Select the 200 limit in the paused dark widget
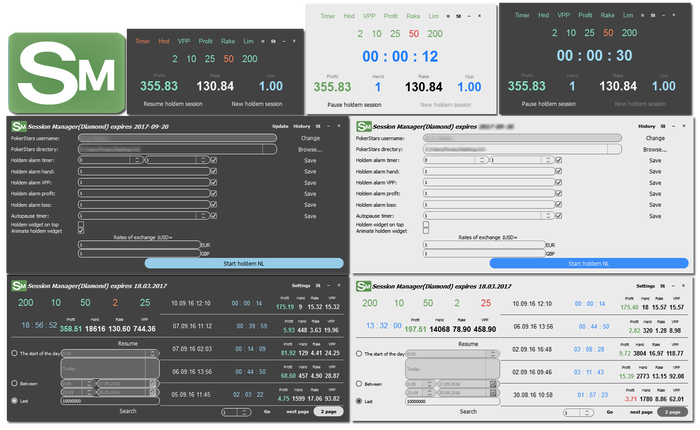This screenshot has width=700, height=430. (250, 59)
